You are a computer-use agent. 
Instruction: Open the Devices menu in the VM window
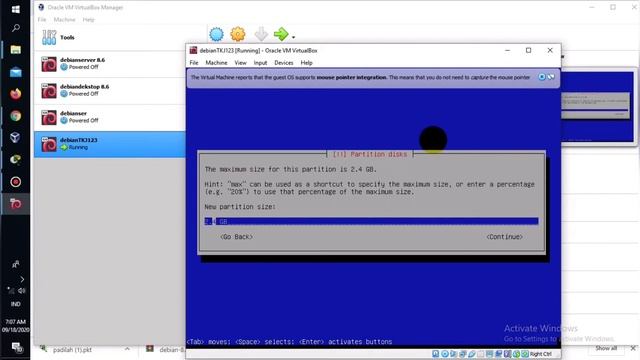point(284,63)
